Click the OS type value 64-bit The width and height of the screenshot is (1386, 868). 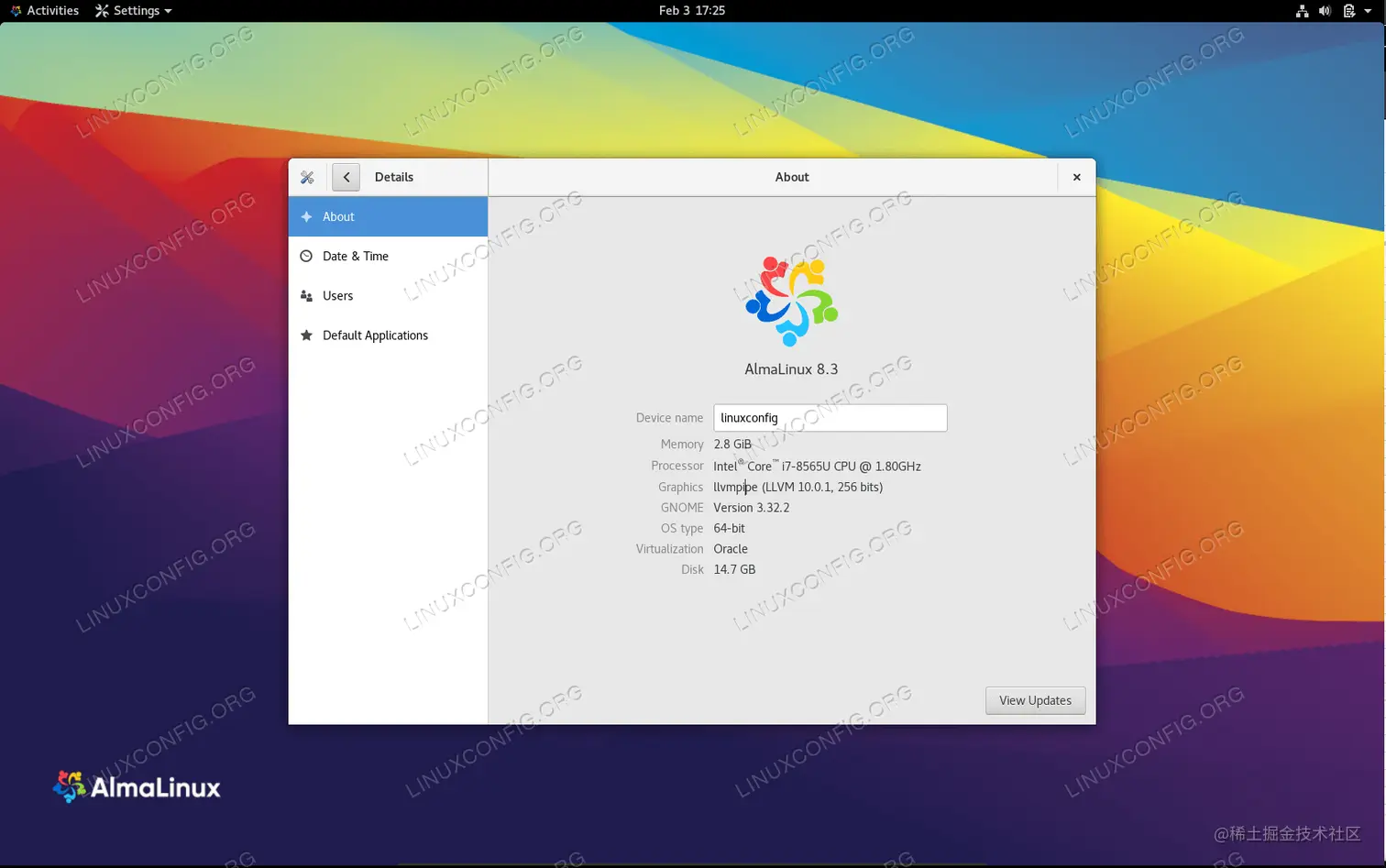(x=730, y=529)
